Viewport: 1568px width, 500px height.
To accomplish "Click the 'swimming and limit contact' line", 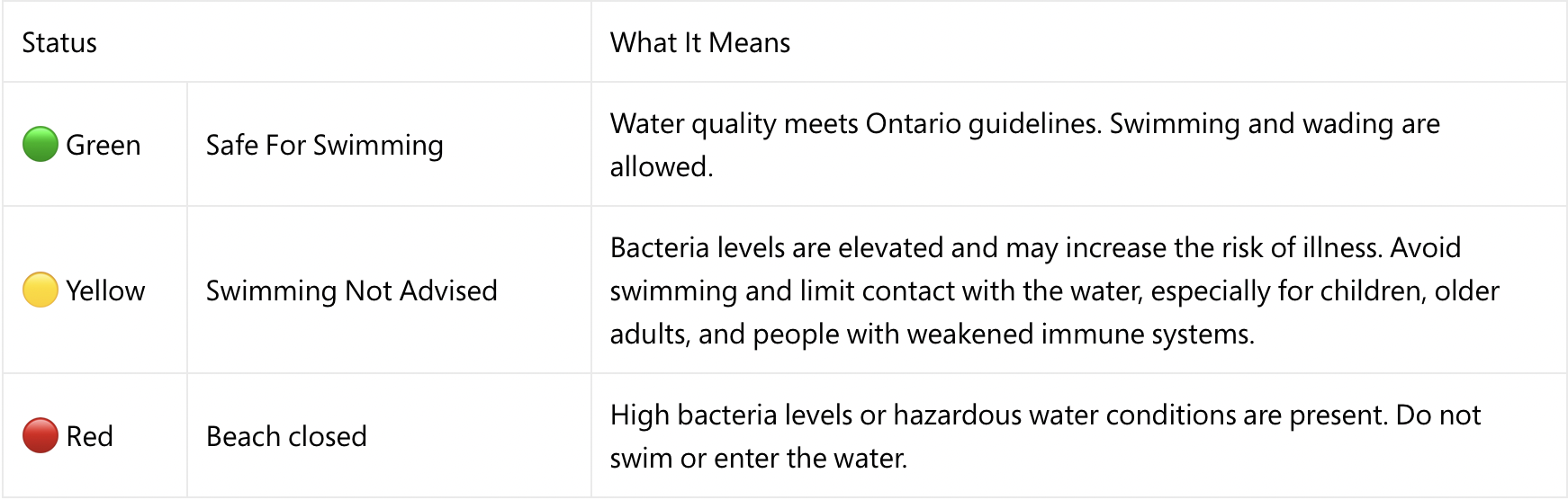I will 1055,290.
